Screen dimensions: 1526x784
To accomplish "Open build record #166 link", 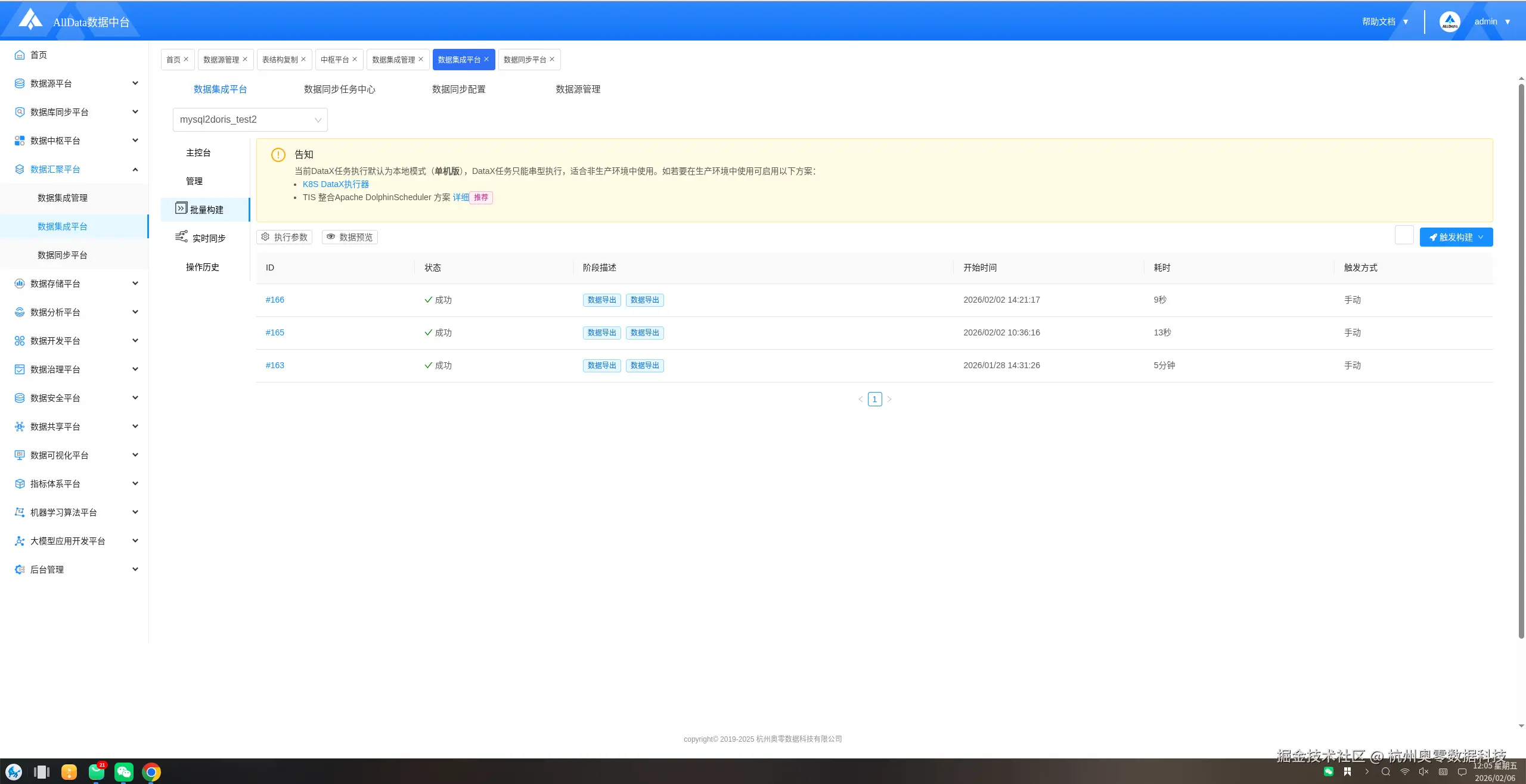I will 275,300.
